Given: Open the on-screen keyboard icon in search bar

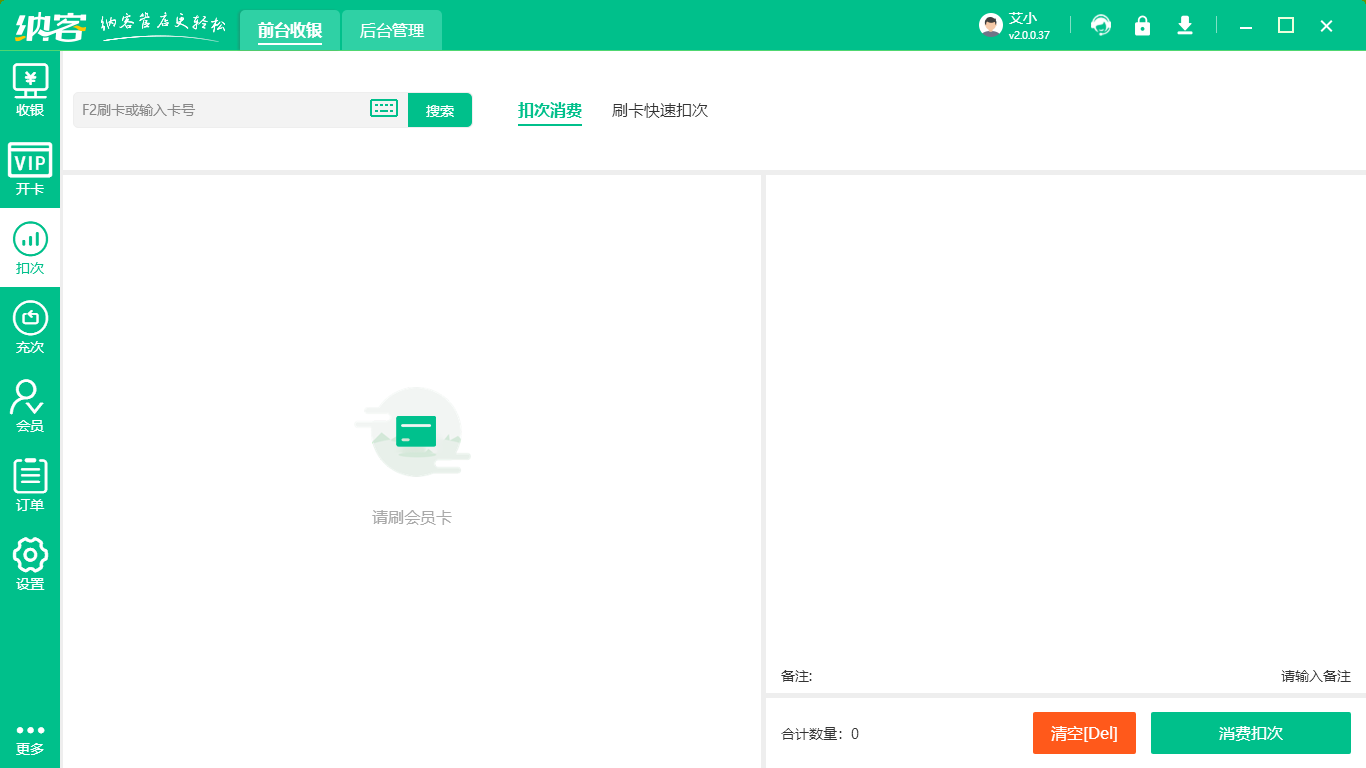Looking at the screenshot, I should click(383, 109).
